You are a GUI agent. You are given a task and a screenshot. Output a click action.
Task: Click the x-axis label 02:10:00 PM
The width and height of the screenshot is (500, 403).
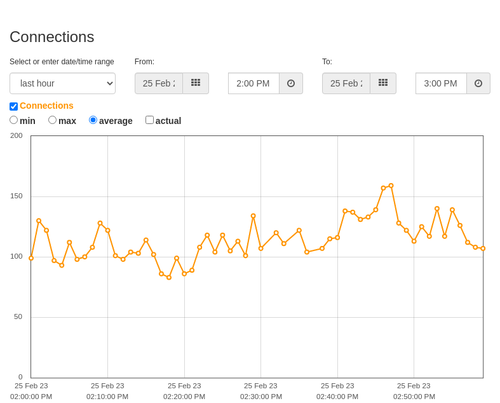coord(107,397)
